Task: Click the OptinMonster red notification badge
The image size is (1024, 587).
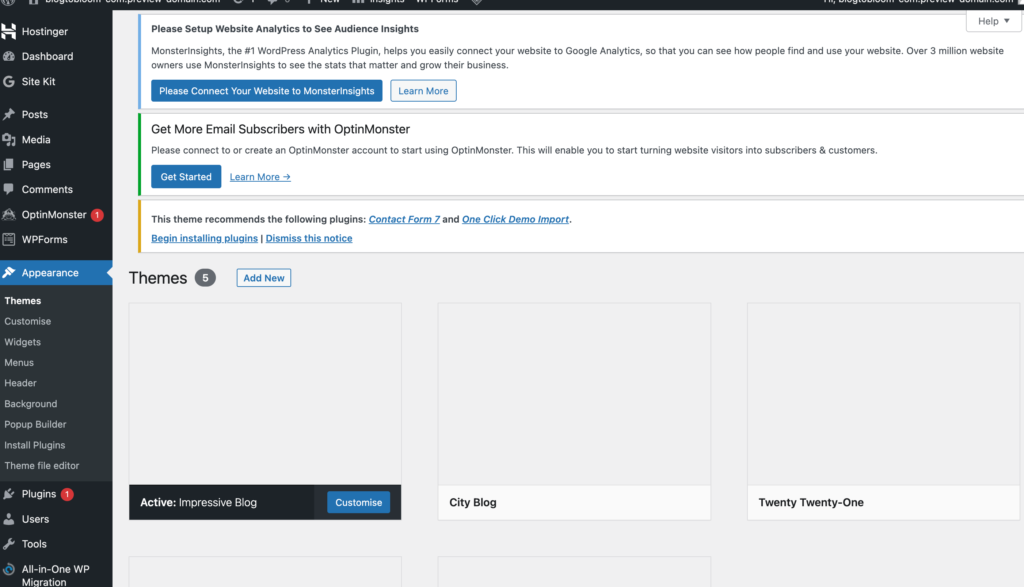Action: point(97,215)
